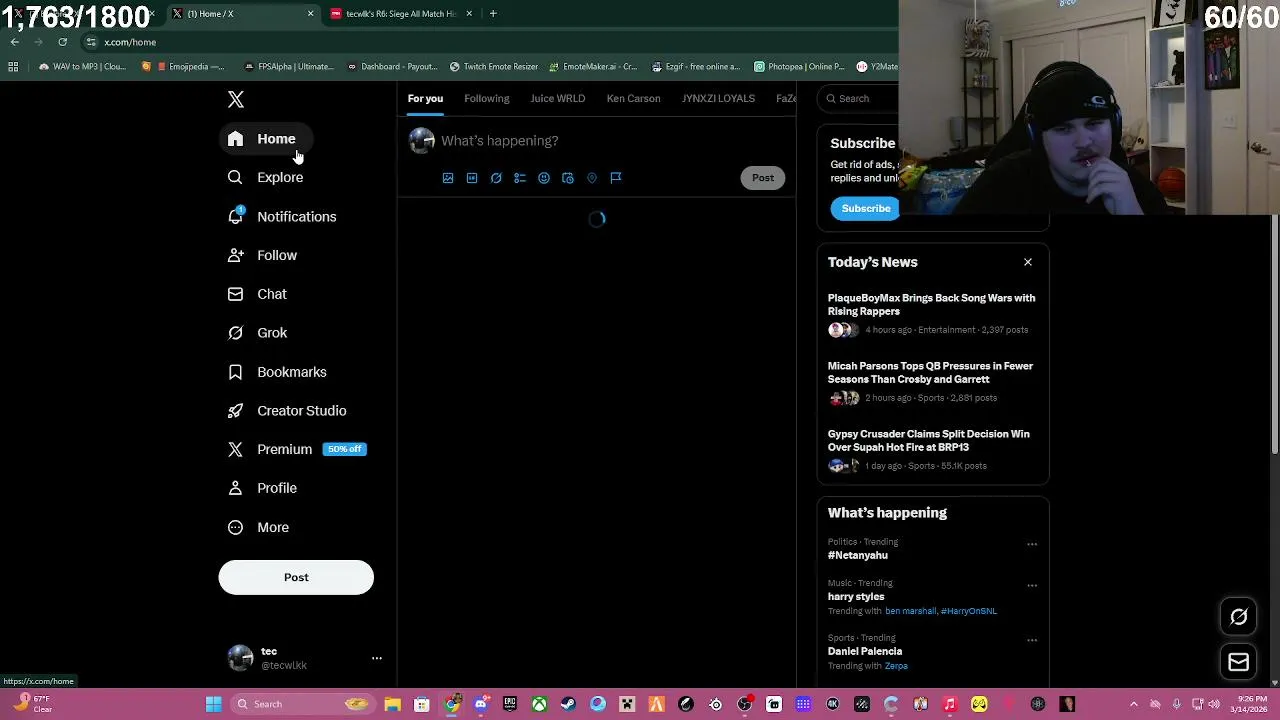1280x720 pixels.
Task: Enhance the post with Grok icon
Action: coord(496,178)
